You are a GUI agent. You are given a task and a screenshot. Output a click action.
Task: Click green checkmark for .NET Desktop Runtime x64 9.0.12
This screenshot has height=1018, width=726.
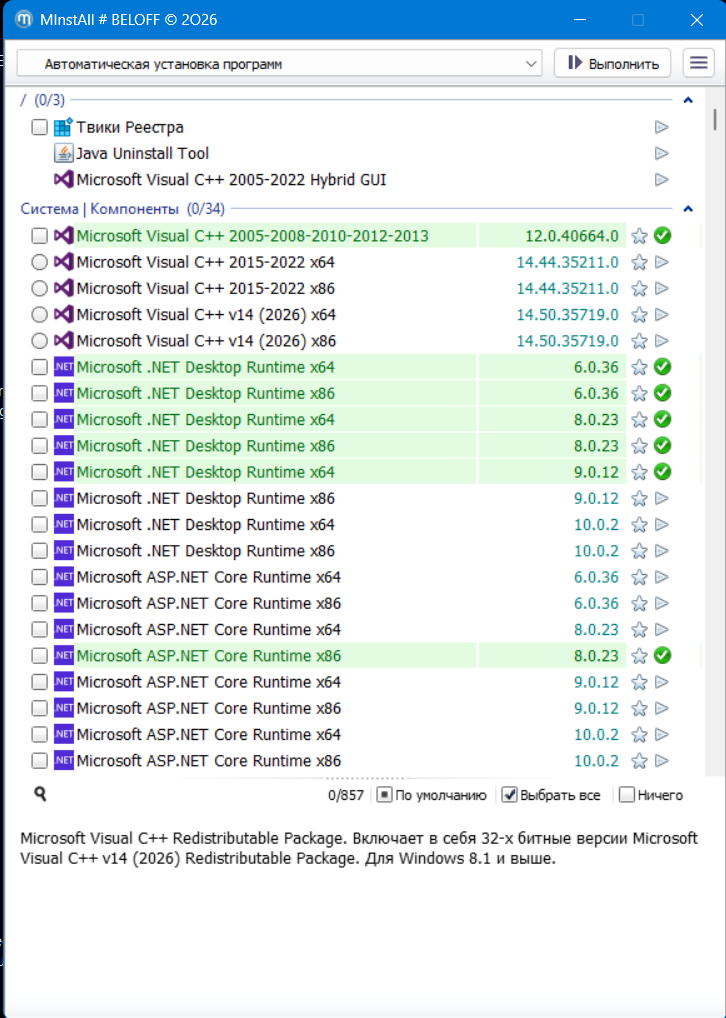[662, 472]
